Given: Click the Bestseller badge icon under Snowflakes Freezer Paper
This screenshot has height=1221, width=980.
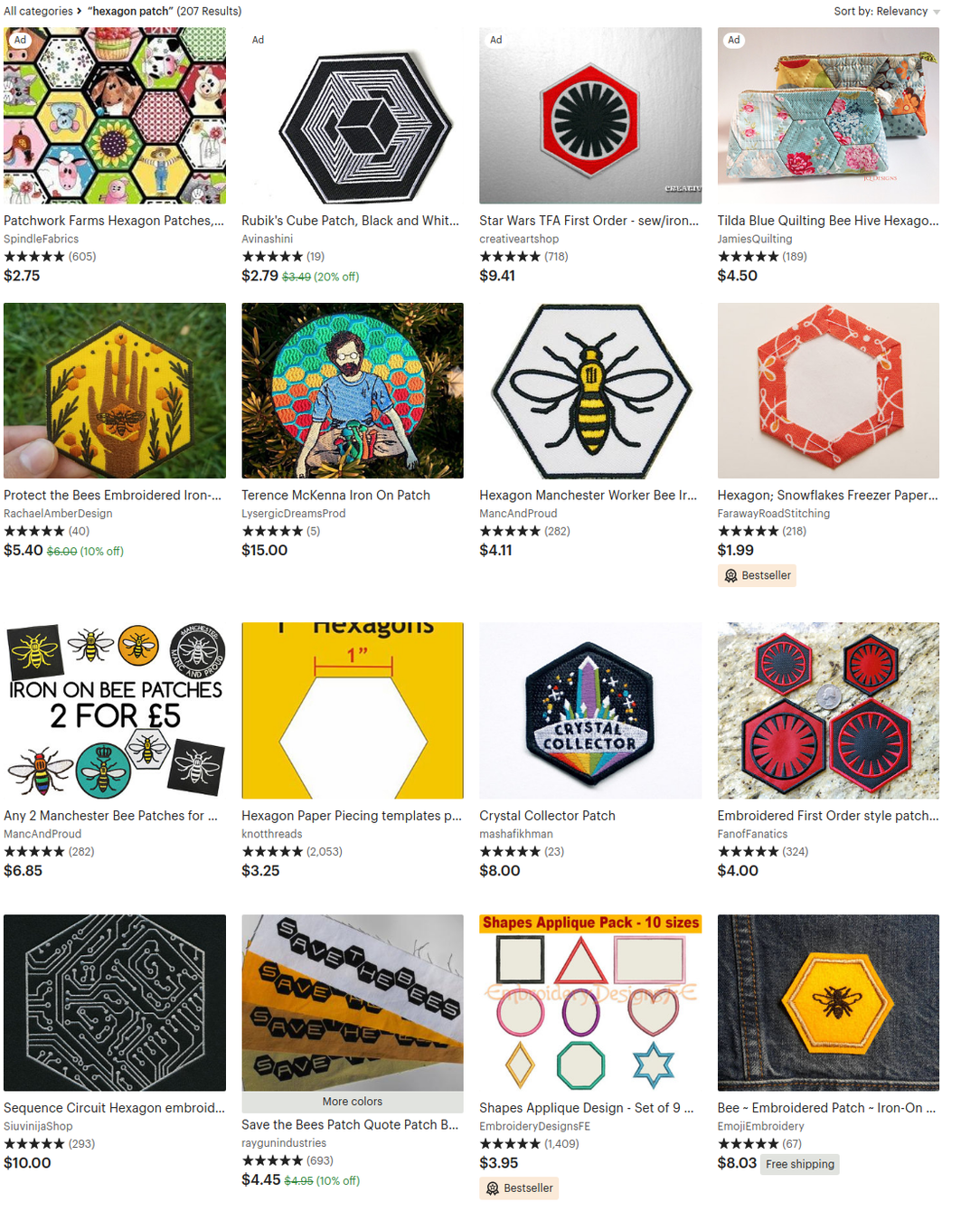Looking at the screenshot, I should pos(730,575).
